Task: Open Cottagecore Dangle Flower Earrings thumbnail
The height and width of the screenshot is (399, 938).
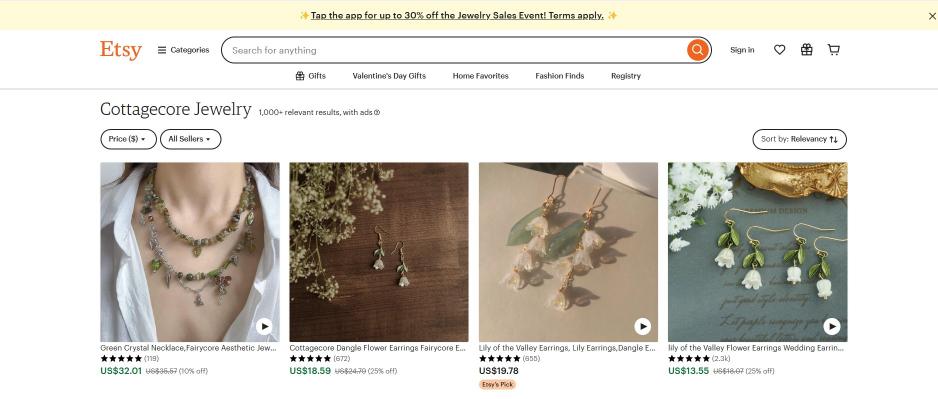Action: pos(379,252)
